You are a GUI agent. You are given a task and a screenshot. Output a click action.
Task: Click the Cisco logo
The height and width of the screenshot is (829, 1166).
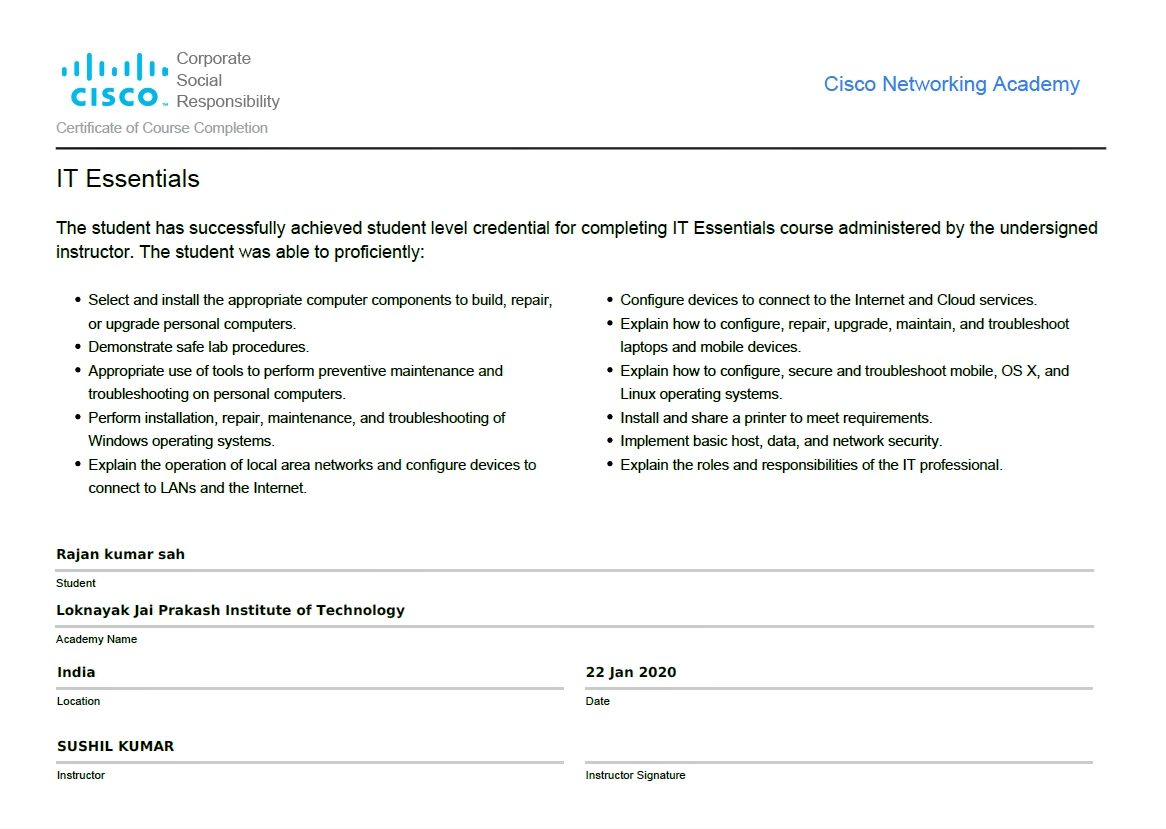click(114, 80)
